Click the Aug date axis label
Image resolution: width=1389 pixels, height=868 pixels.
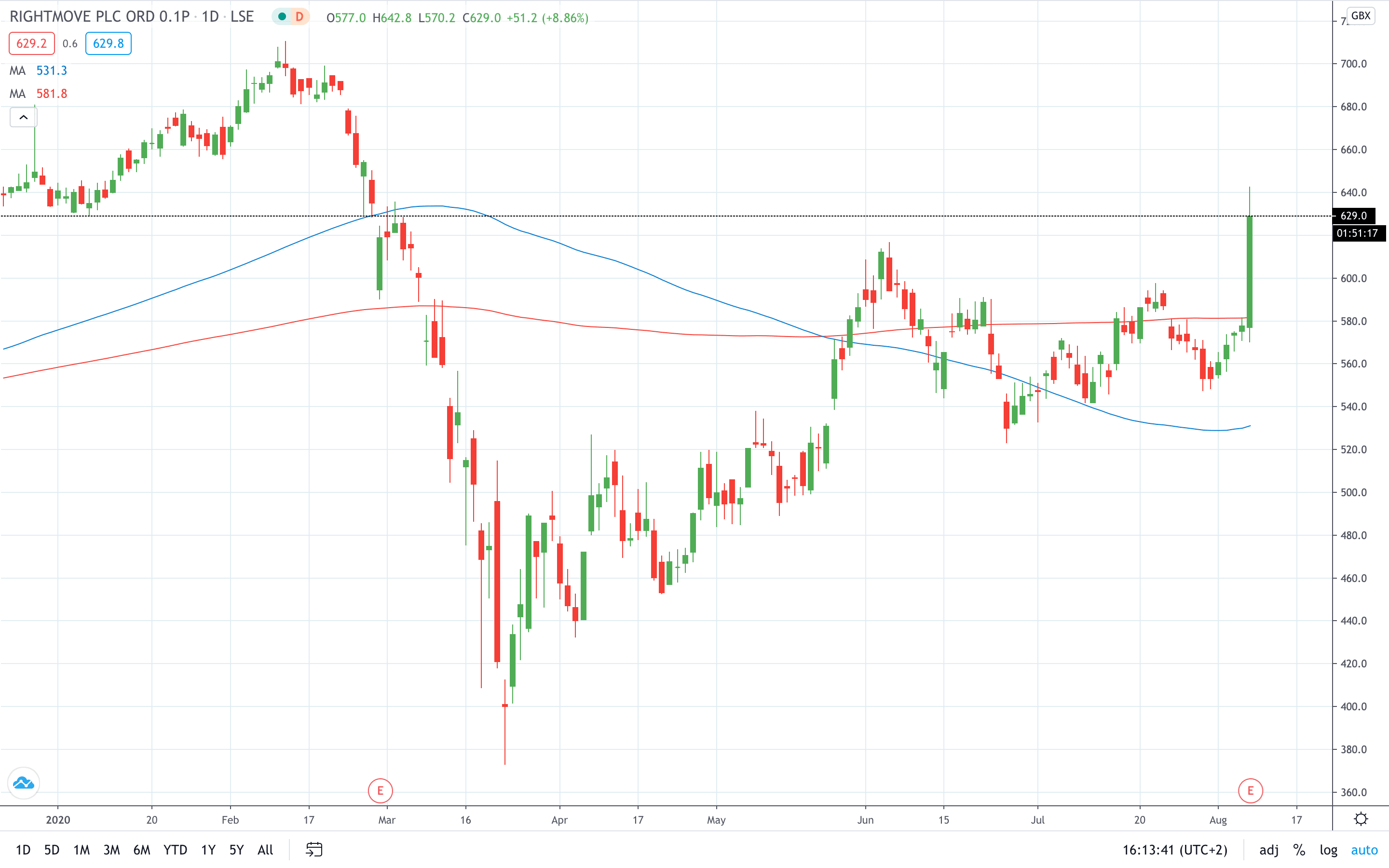coord(1218,820)
